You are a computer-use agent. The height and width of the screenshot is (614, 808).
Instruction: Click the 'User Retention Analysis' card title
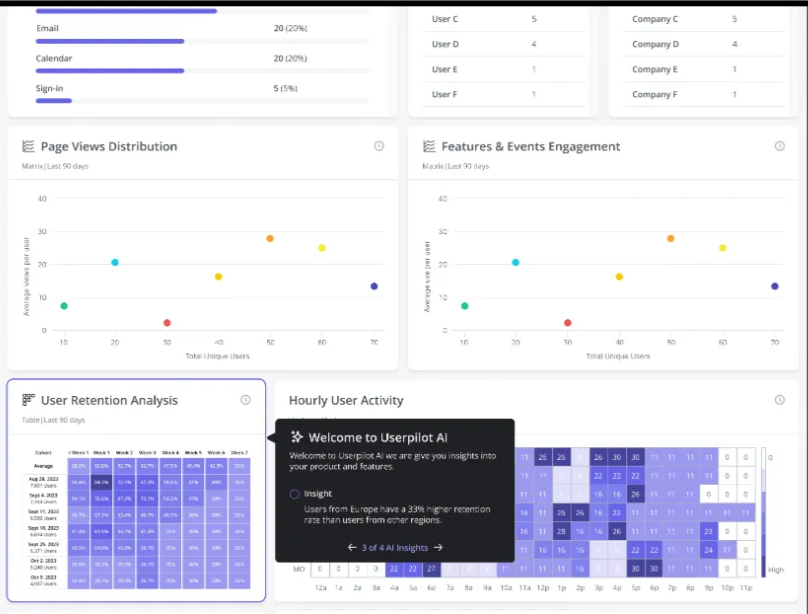tap(109, 400)
